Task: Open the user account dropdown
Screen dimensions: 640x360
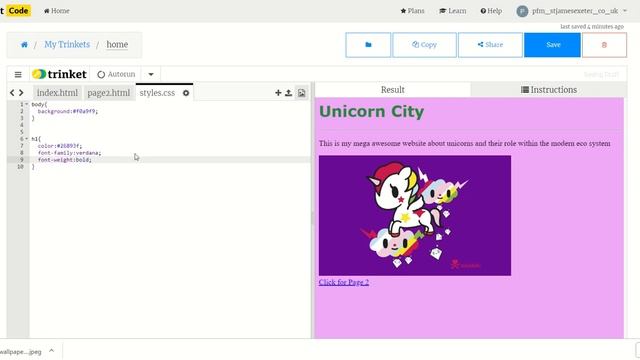Action: 571,11
